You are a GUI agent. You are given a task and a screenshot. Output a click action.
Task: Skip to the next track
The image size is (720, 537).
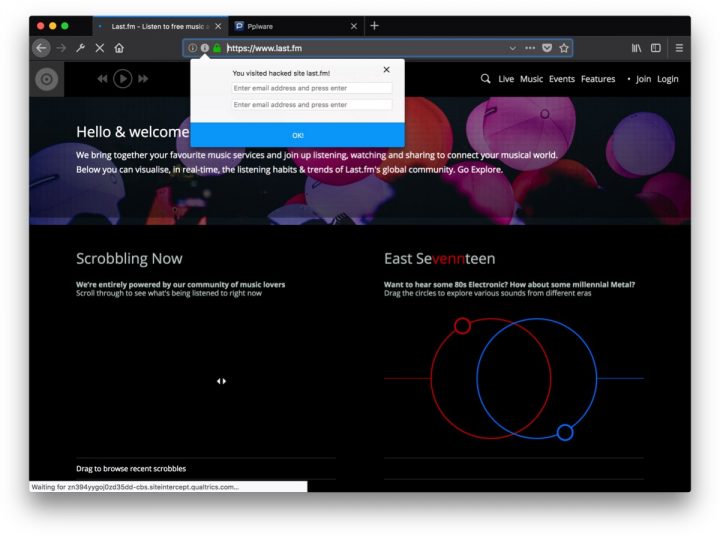[143, 79]
